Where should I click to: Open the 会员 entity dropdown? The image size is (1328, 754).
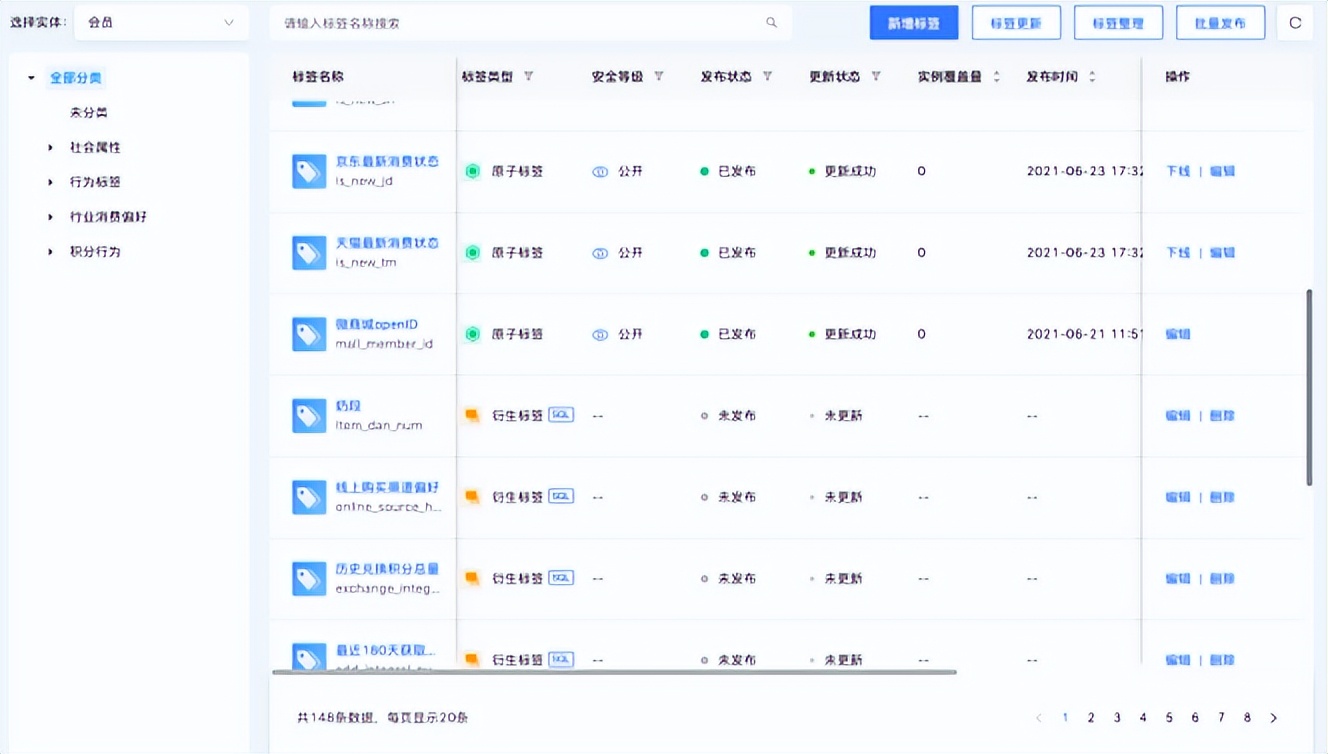pos(160,21)
